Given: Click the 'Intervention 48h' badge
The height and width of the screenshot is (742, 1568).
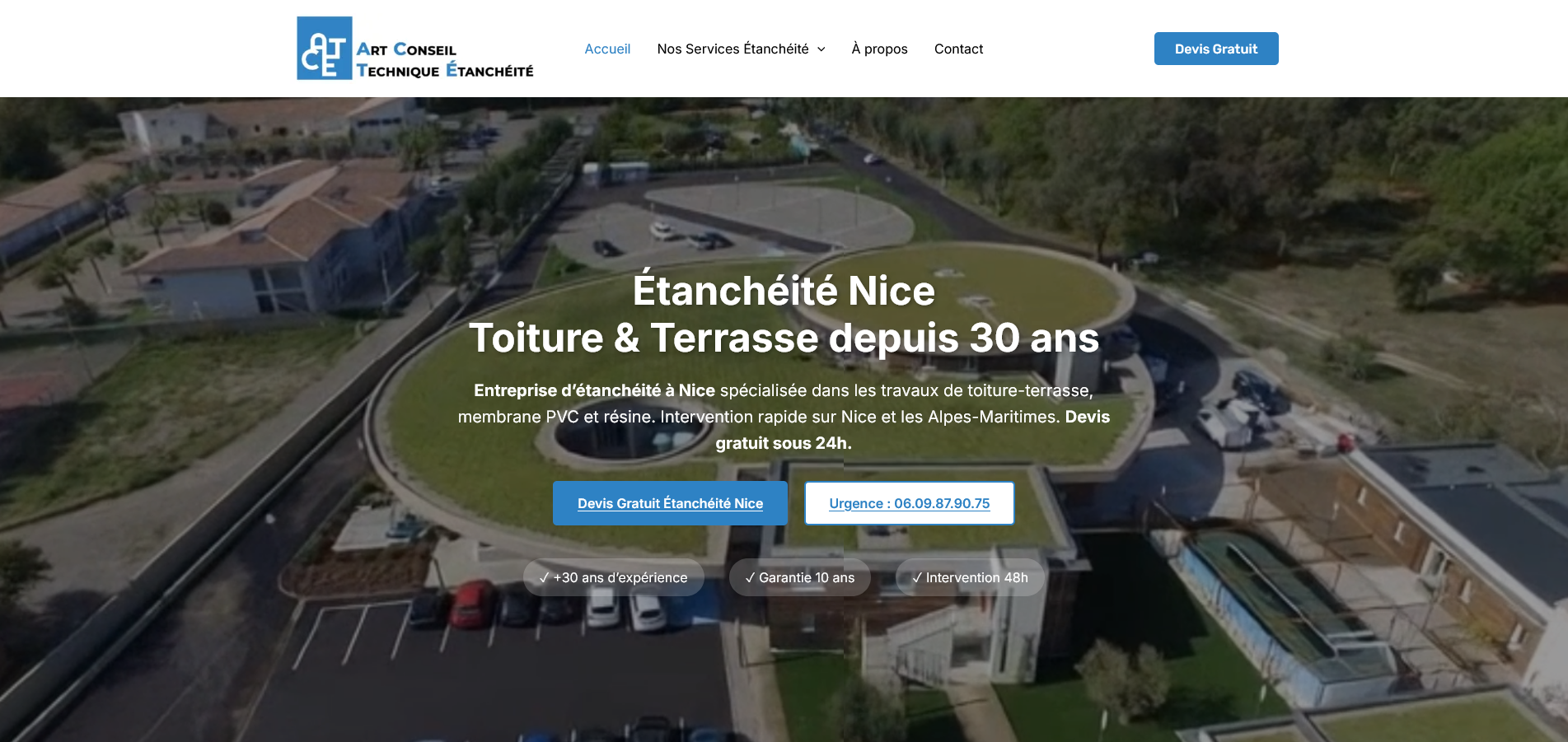Looking at the screenshot, I should 970,577.
